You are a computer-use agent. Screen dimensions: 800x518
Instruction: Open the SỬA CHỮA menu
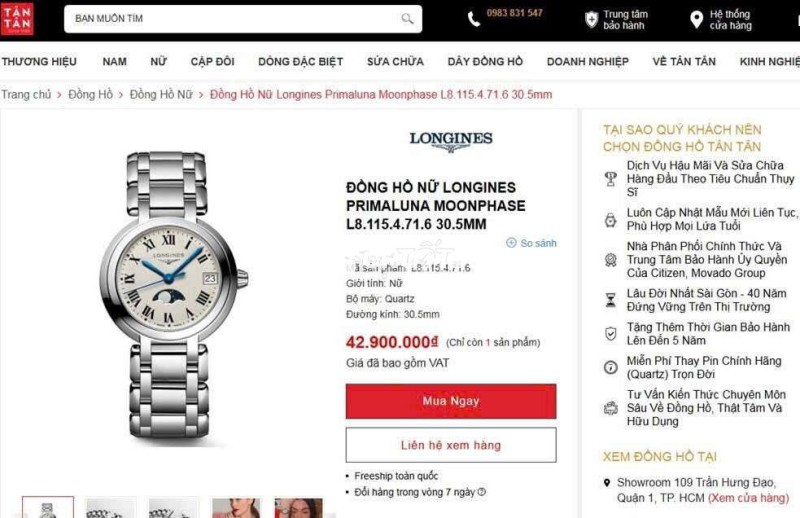pyautogui.click(x=395, y=62)
